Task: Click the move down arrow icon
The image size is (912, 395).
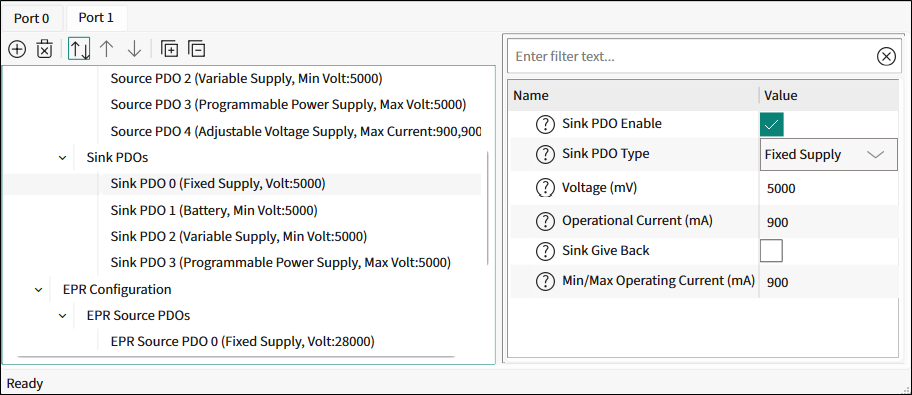Action: (134, 49)
